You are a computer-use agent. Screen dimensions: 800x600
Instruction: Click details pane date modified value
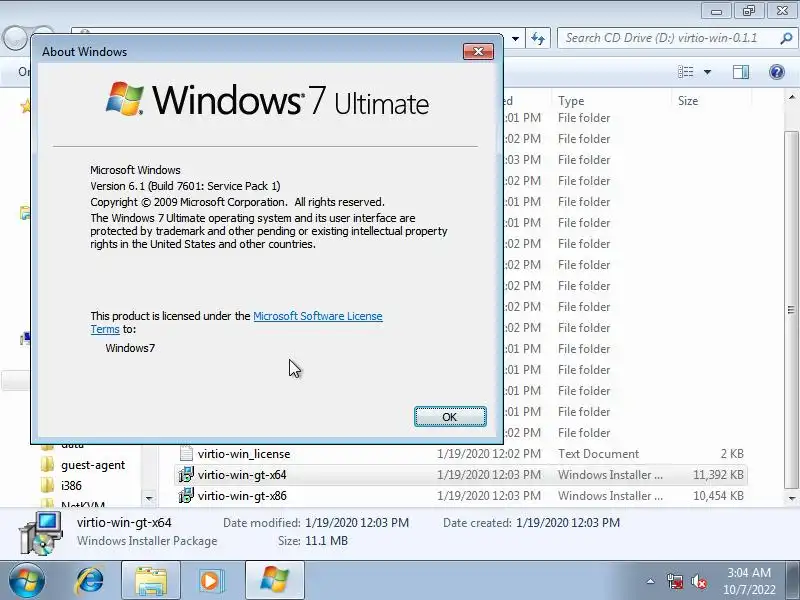pos(357,523)
